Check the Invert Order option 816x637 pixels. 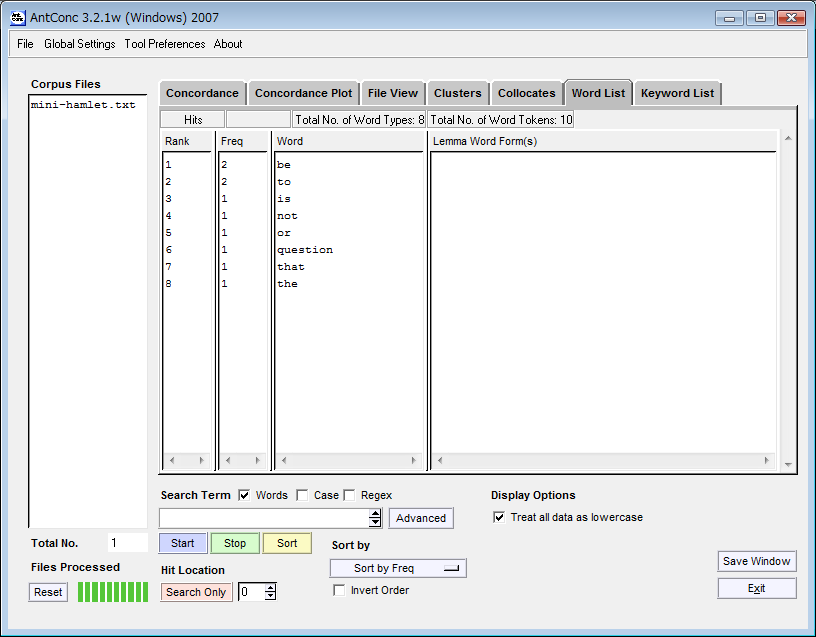[x=339, y=590]
